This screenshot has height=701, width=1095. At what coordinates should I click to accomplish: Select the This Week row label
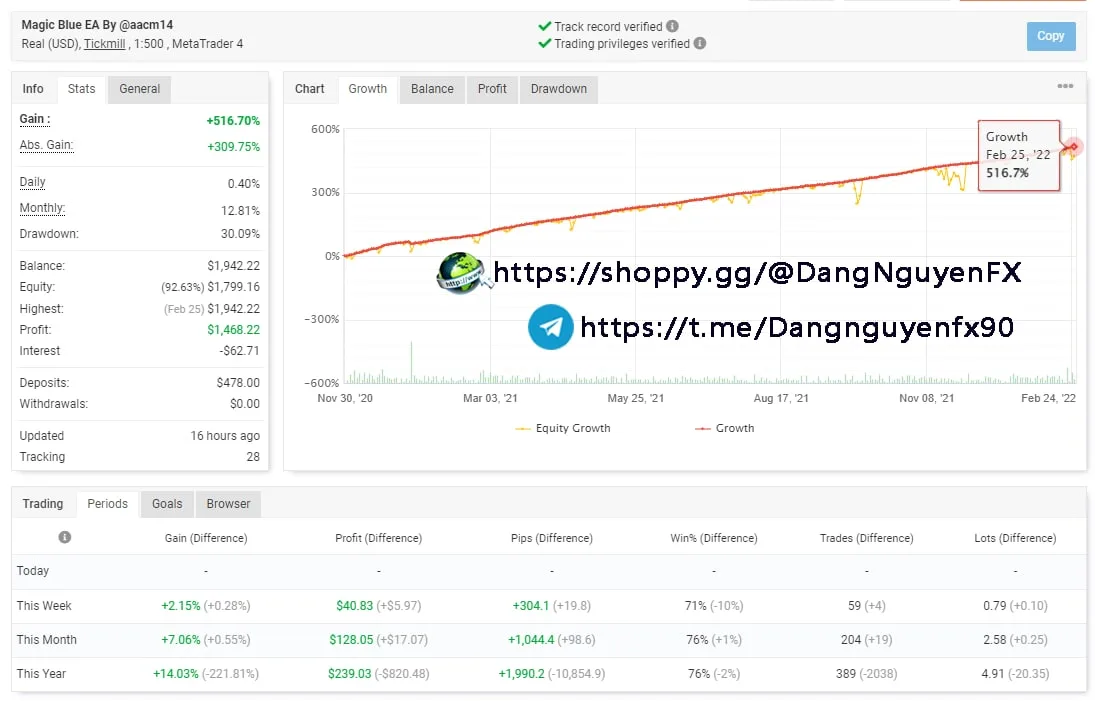click(44, 605)
